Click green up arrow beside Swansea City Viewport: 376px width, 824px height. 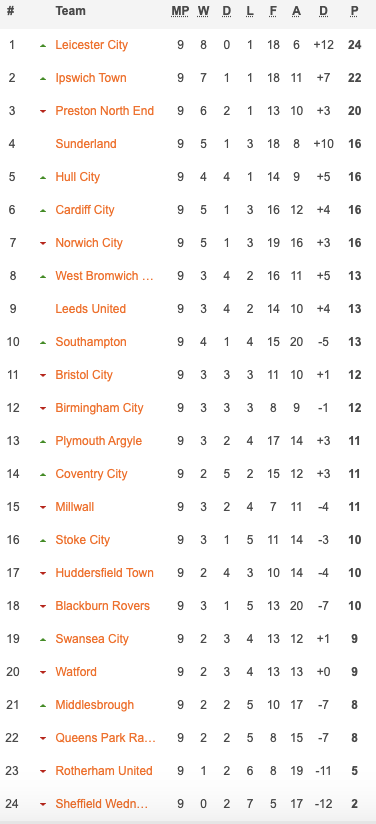(x=43, y=640)
